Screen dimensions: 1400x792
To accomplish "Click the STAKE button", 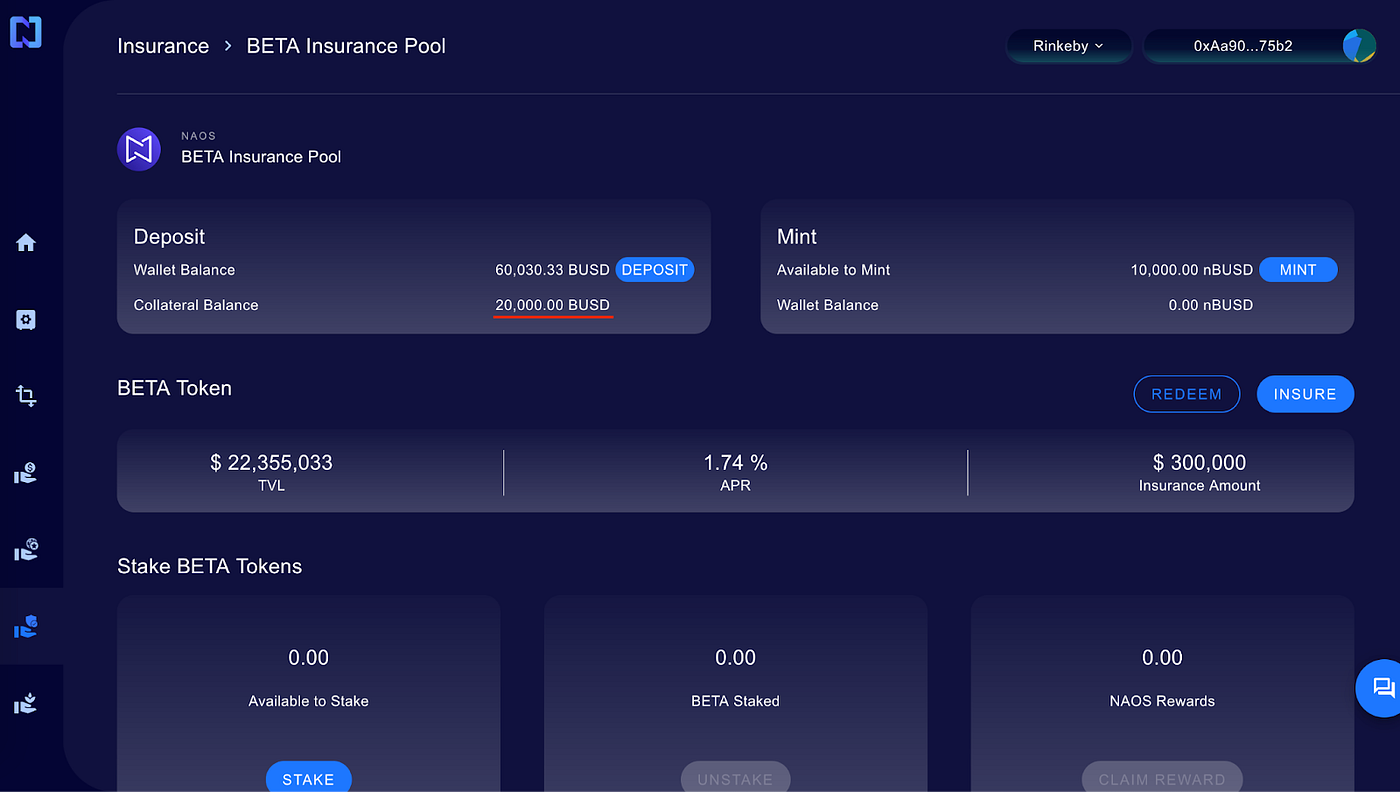I will click(x=308, y=777).
